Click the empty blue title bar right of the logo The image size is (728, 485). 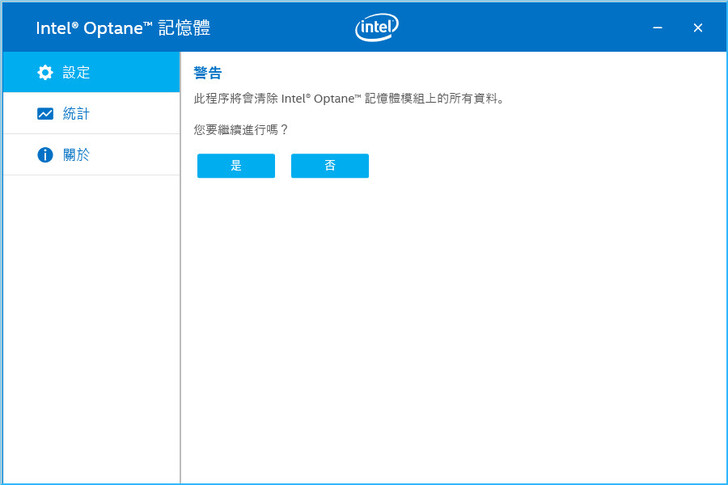pyautogui.click(x=520, y=28)
